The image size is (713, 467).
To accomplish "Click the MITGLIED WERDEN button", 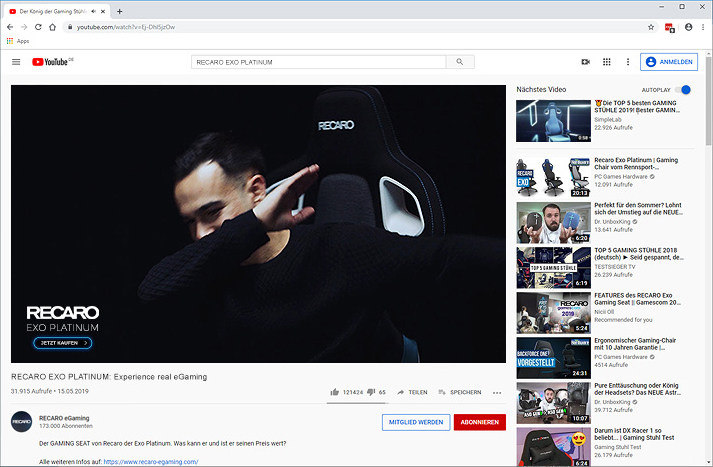I will [415, 422].
